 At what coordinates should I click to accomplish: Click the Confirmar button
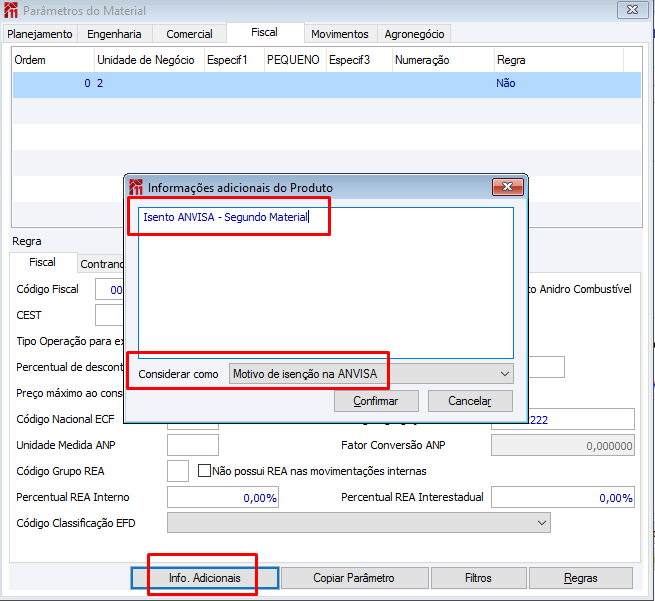[376, 401]
